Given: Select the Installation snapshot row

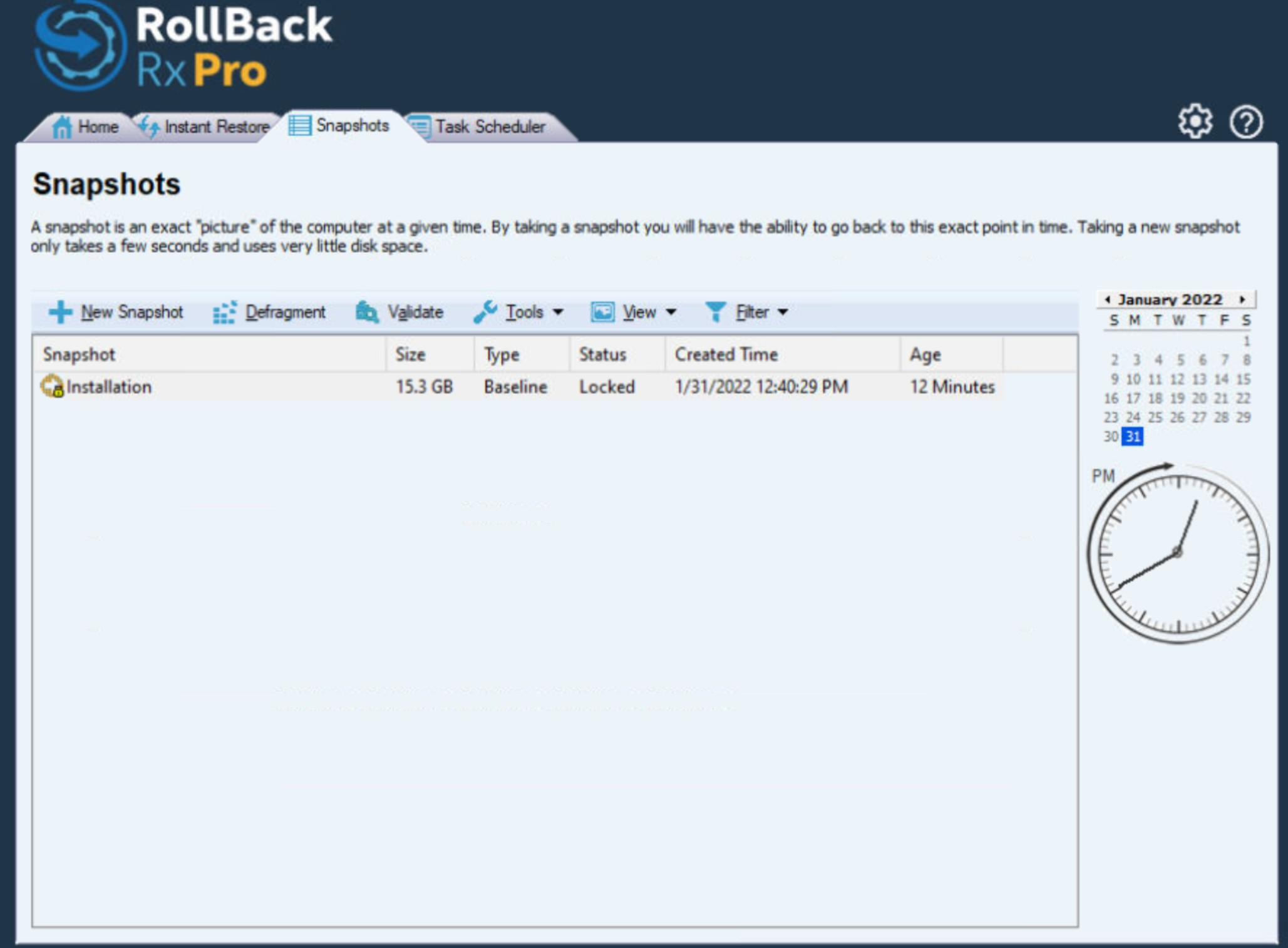Looking at the screenshot, I should [518, 386].
